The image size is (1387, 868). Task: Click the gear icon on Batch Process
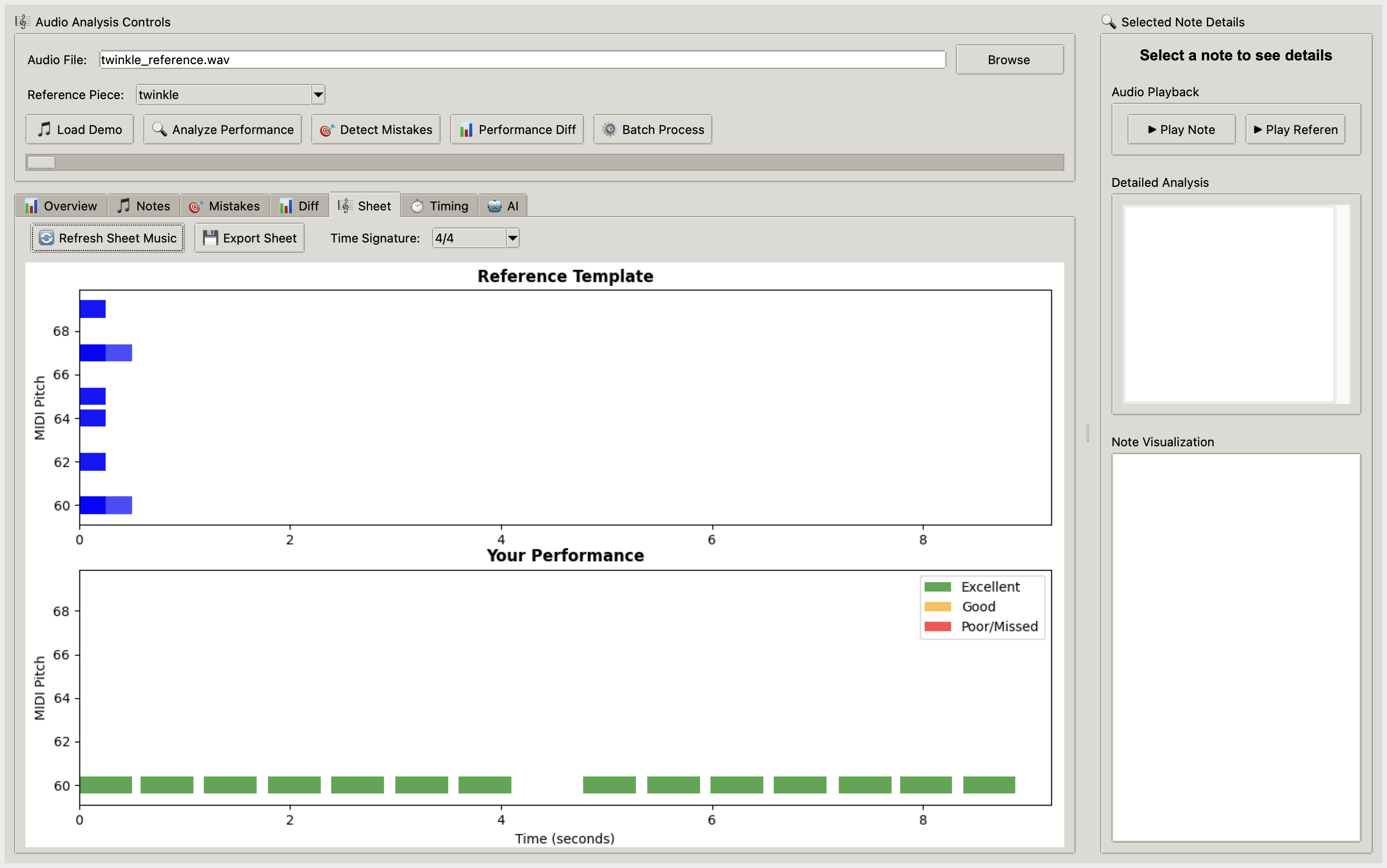tap(609, 129)
